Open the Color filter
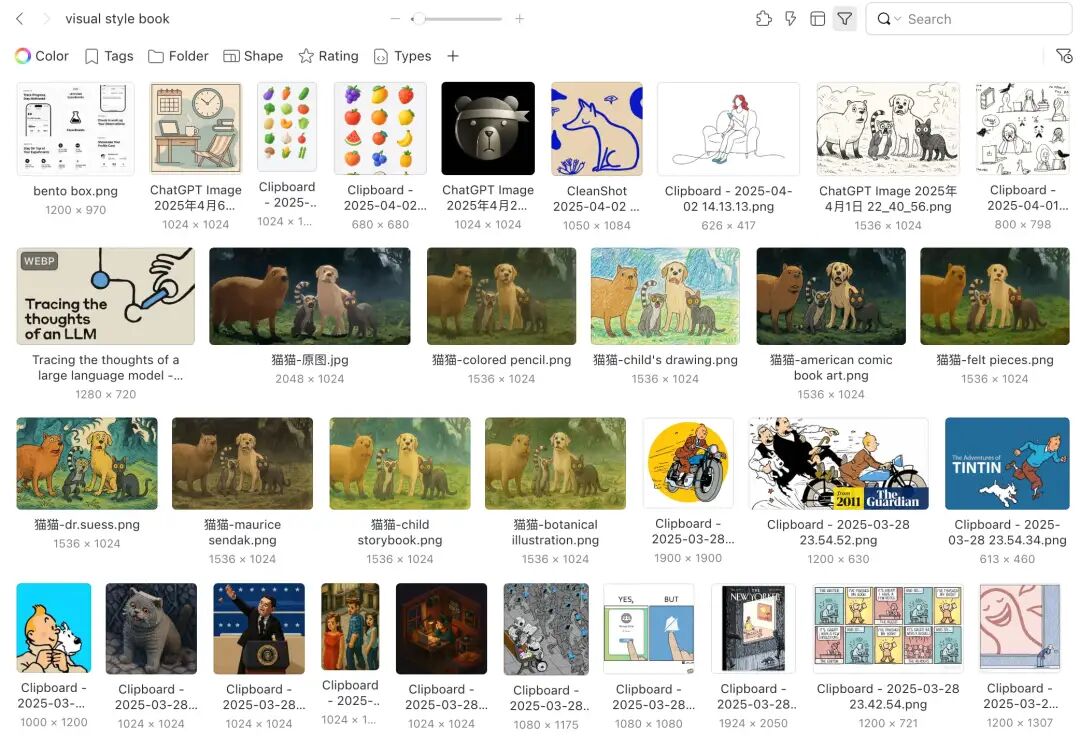This screenshot has height=750, width=1080. 42,56
